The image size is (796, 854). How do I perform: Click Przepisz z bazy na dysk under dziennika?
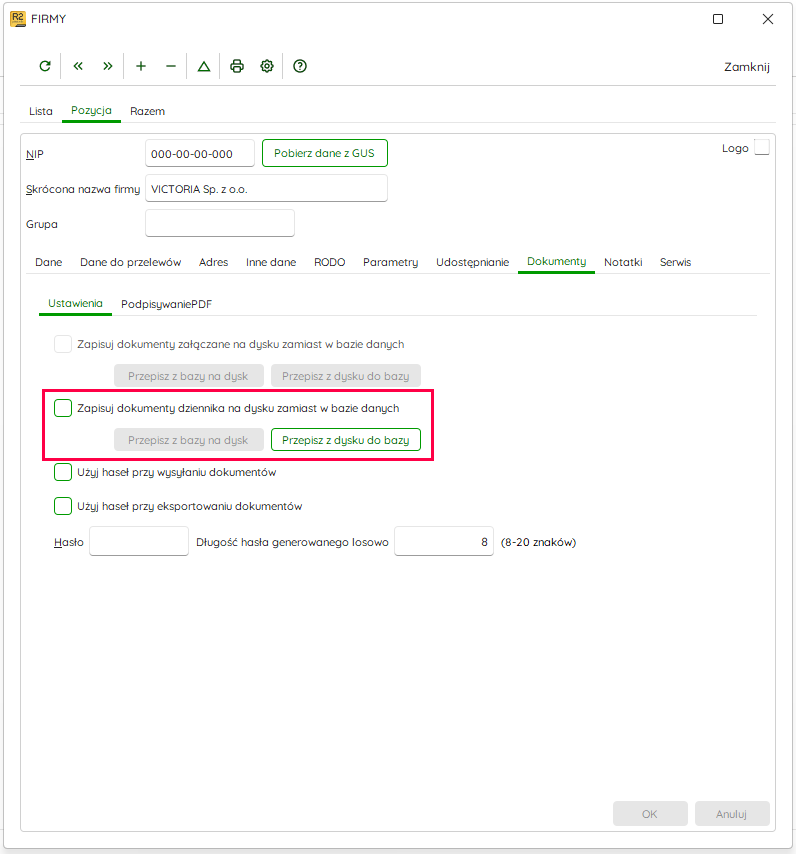tap(188, 440)
